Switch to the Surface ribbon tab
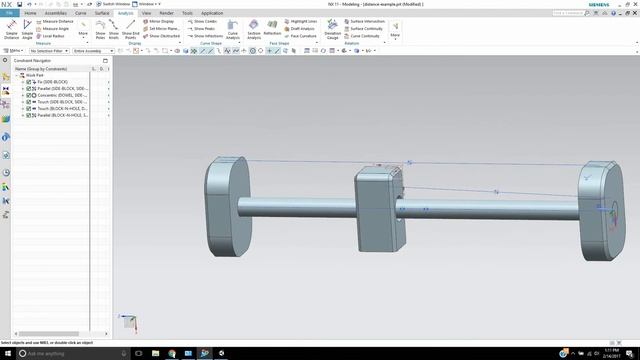 (102, 13)
